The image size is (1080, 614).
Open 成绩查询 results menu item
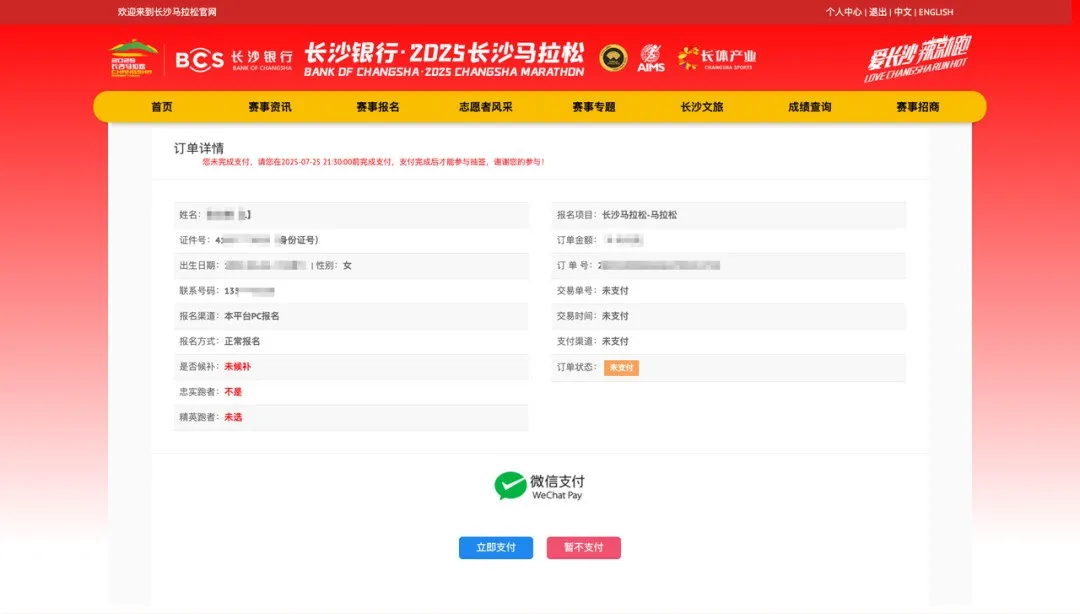tap(809, 107)
